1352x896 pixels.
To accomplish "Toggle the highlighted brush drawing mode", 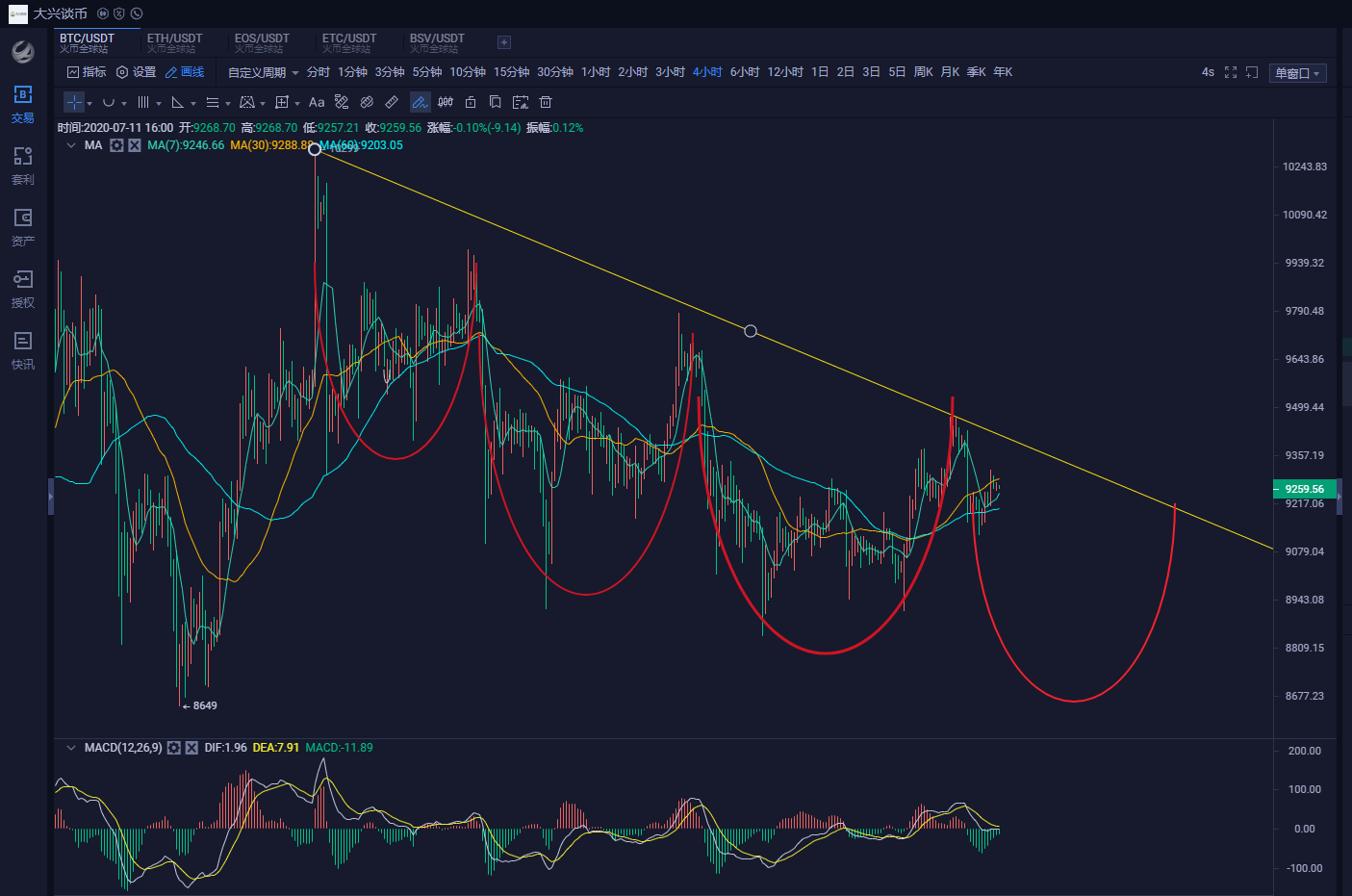I will 420,102.
